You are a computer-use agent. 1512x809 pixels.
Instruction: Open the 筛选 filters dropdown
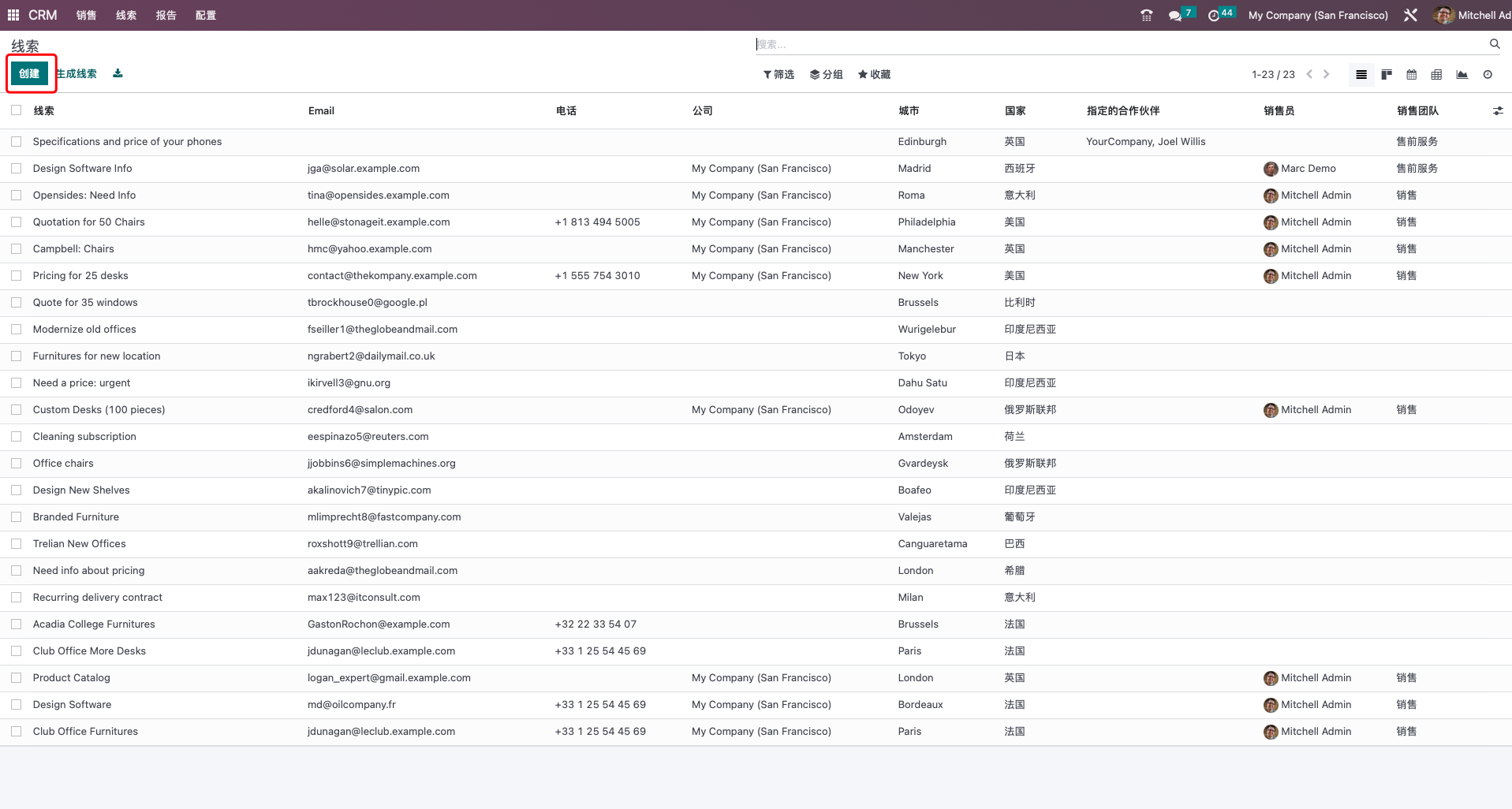[x=778, y=74]
